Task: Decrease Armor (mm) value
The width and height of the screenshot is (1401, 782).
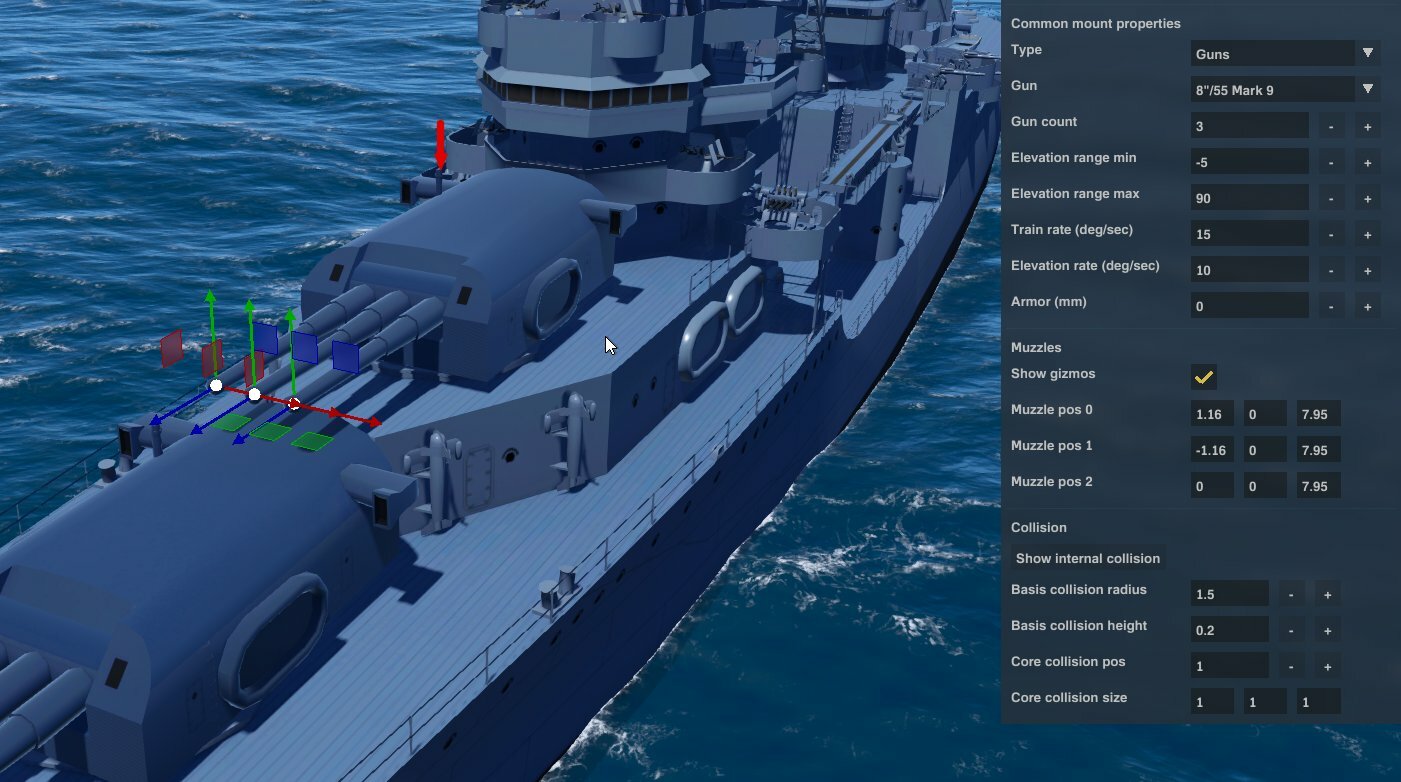Action: coord(1331,306)
